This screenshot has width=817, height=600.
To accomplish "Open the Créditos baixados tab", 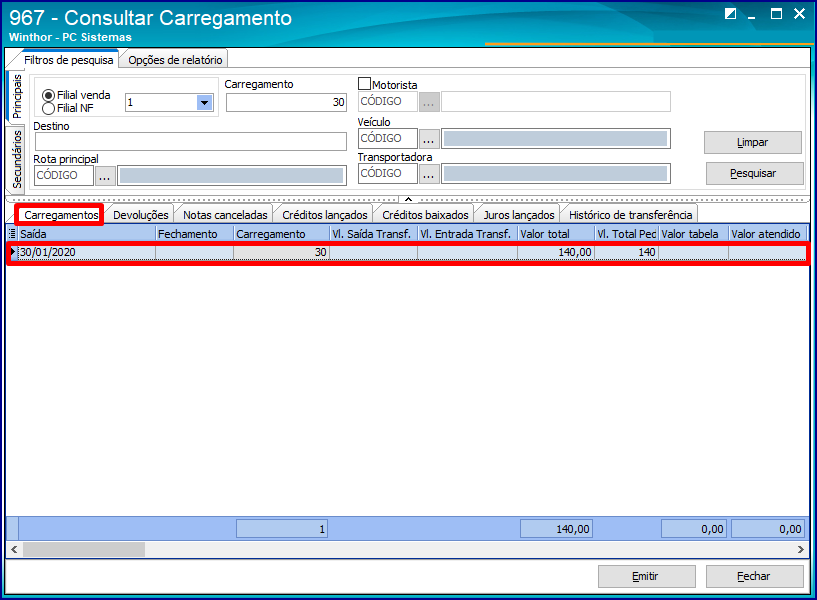I will [x=425, y=215].
